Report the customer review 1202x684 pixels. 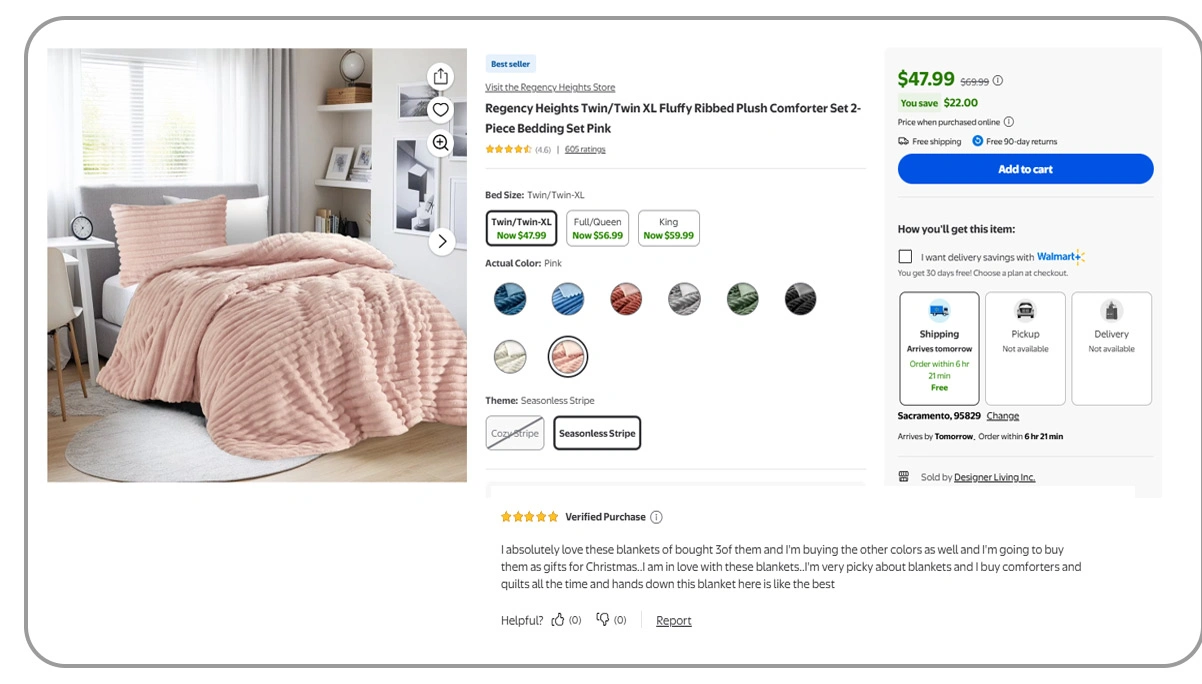pyautogui.click(x=673, y=620)
